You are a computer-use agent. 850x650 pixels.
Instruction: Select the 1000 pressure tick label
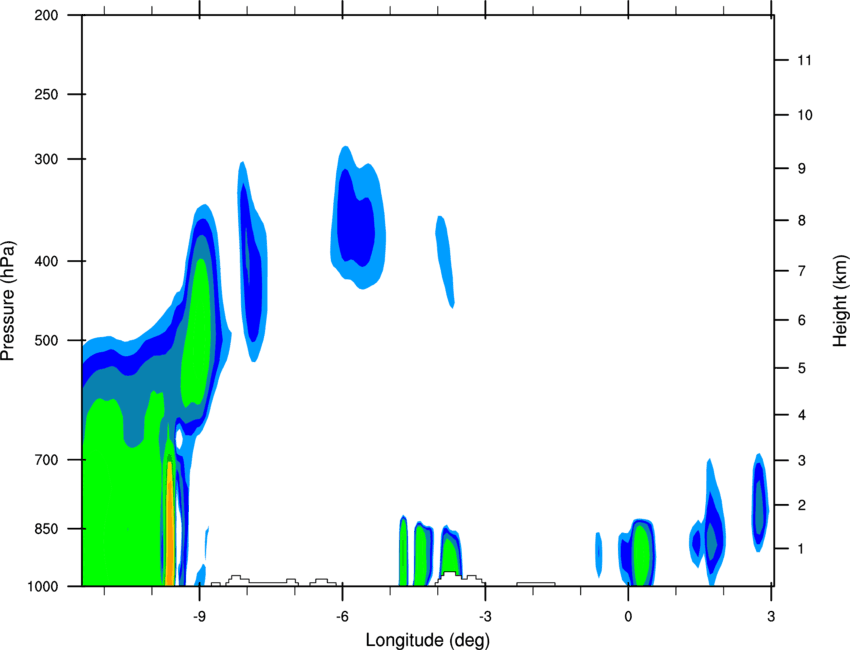click(x=43, y=587)
